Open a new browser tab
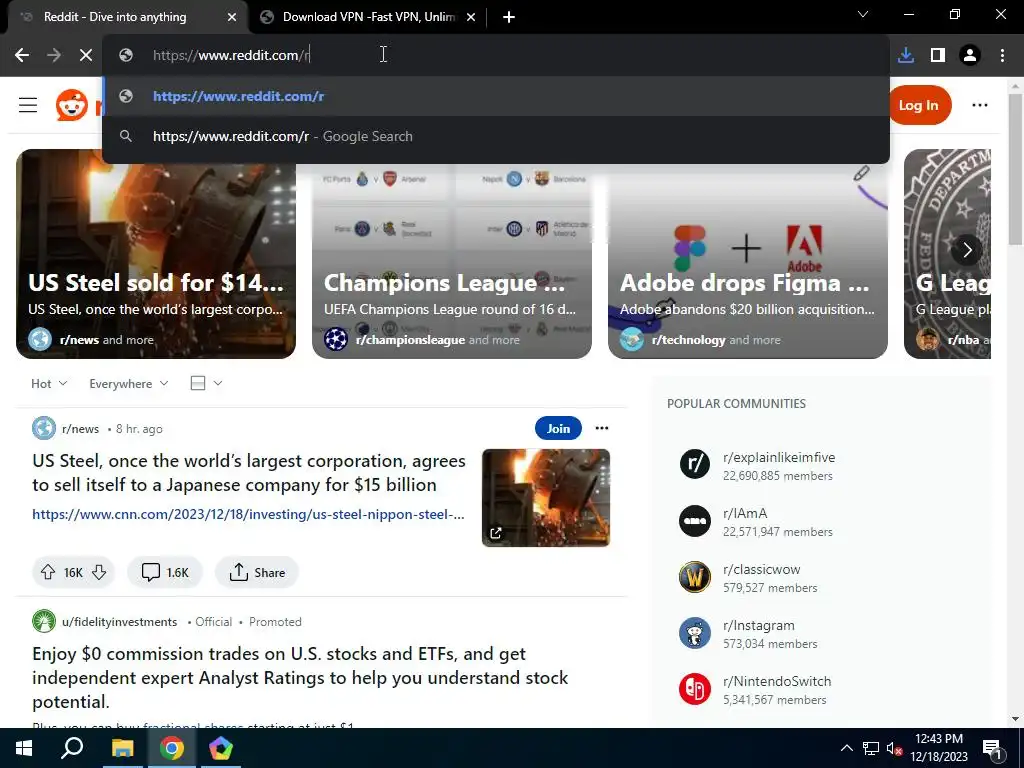Viewport: 1024px width, 768px height. (509, 17)
